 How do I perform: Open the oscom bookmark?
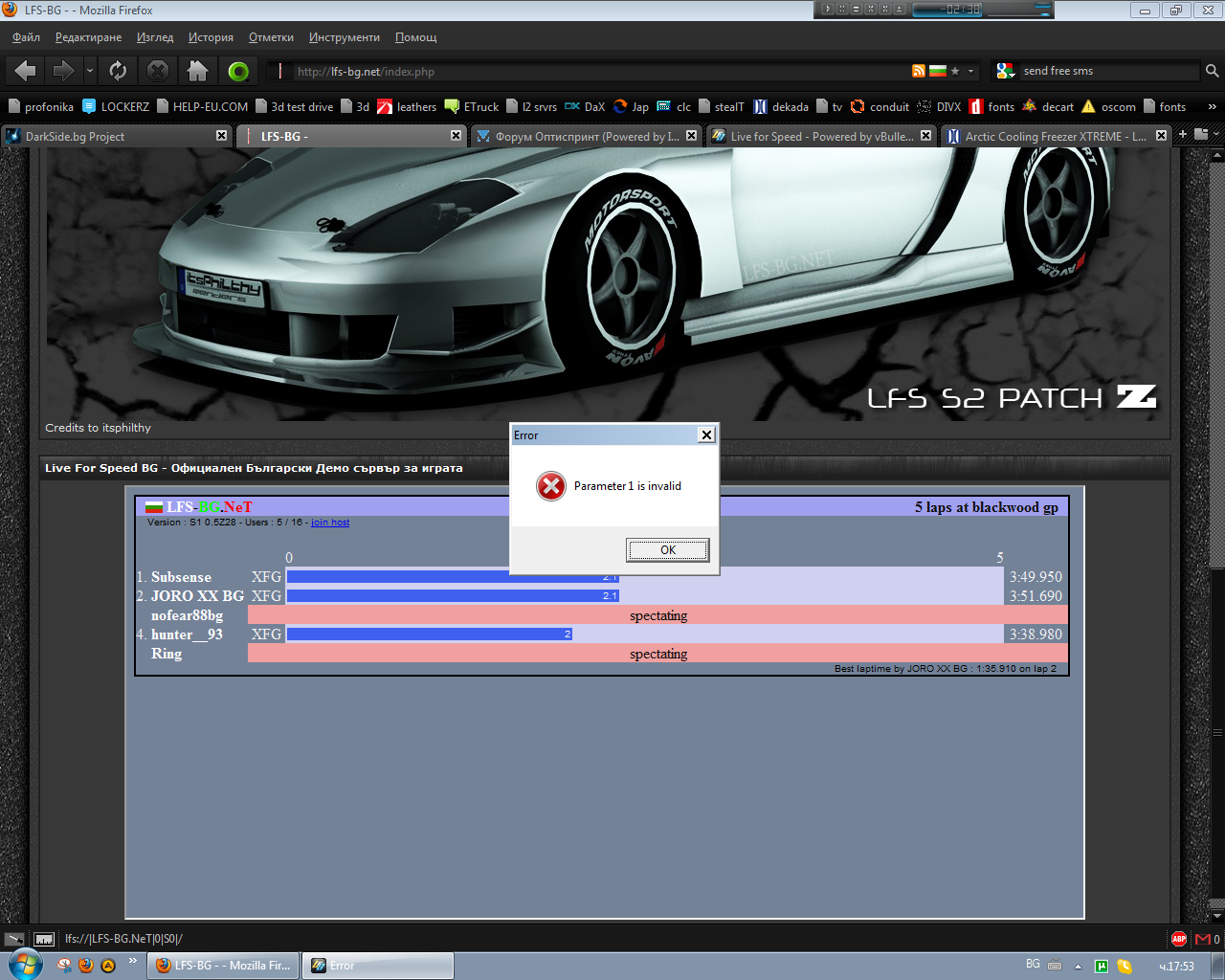1108,107
